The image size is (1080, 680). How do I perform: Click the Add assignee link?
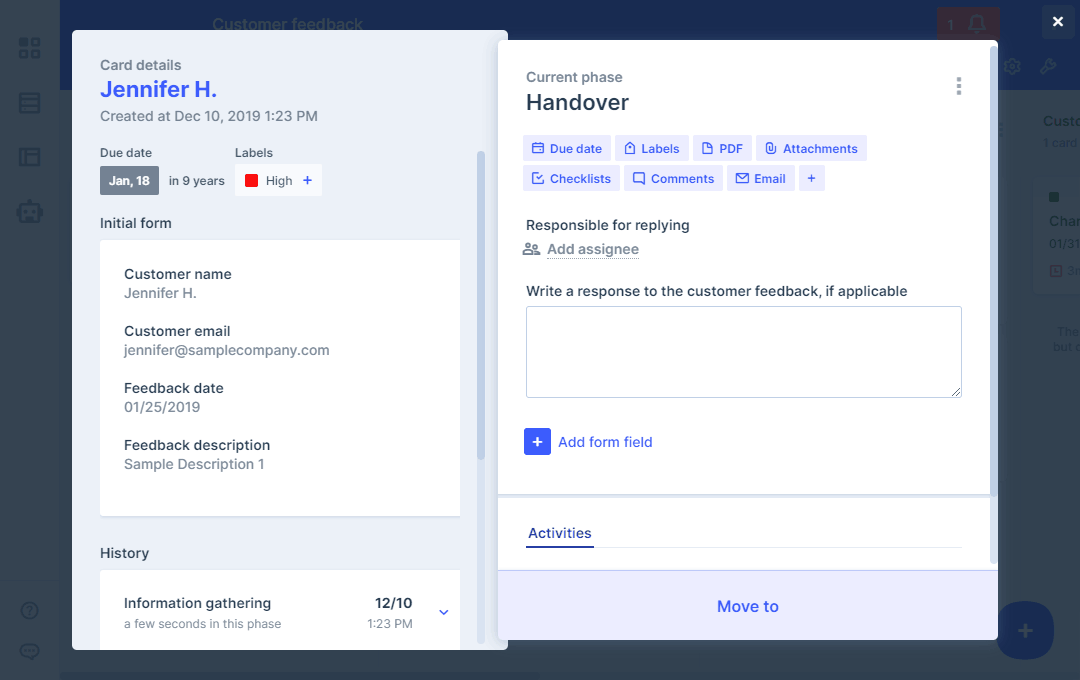click(x=592, y=250)
